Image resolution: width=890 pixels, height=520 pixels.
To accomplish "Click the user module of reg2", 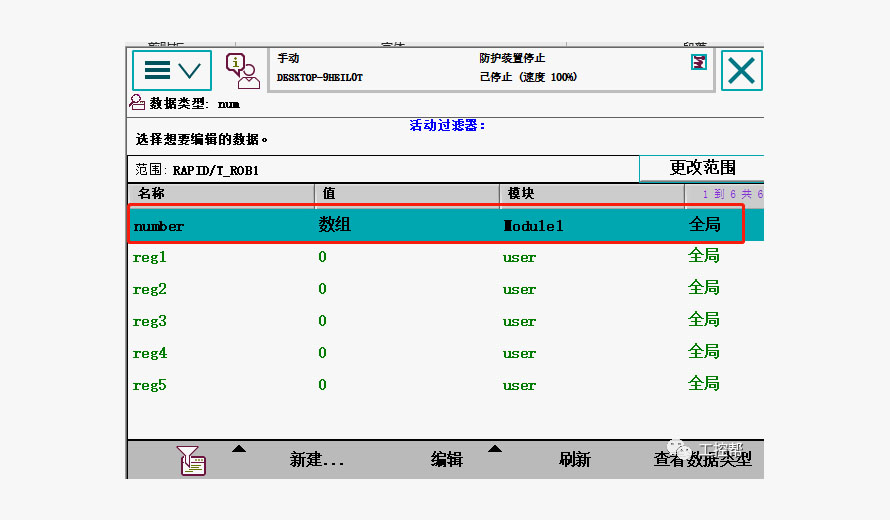I will click(519, 290).
